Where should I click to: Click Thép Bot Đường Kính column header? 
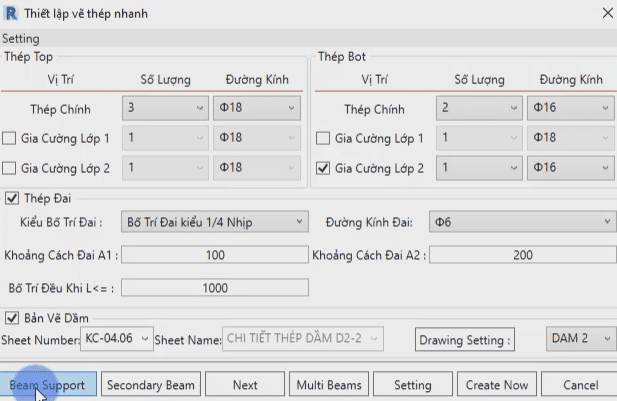pos(571,80)
